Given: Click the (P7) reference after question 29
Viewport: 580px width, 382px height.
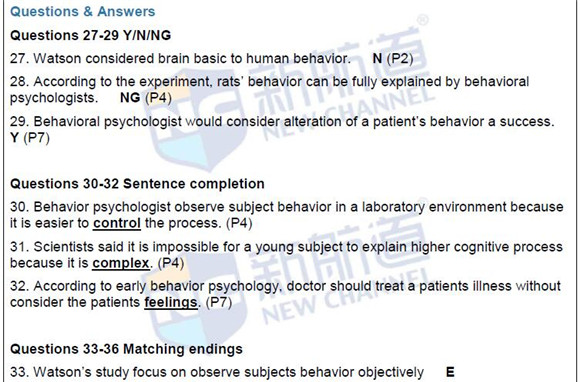Looking at the screenshot, I should pos(36,138).
